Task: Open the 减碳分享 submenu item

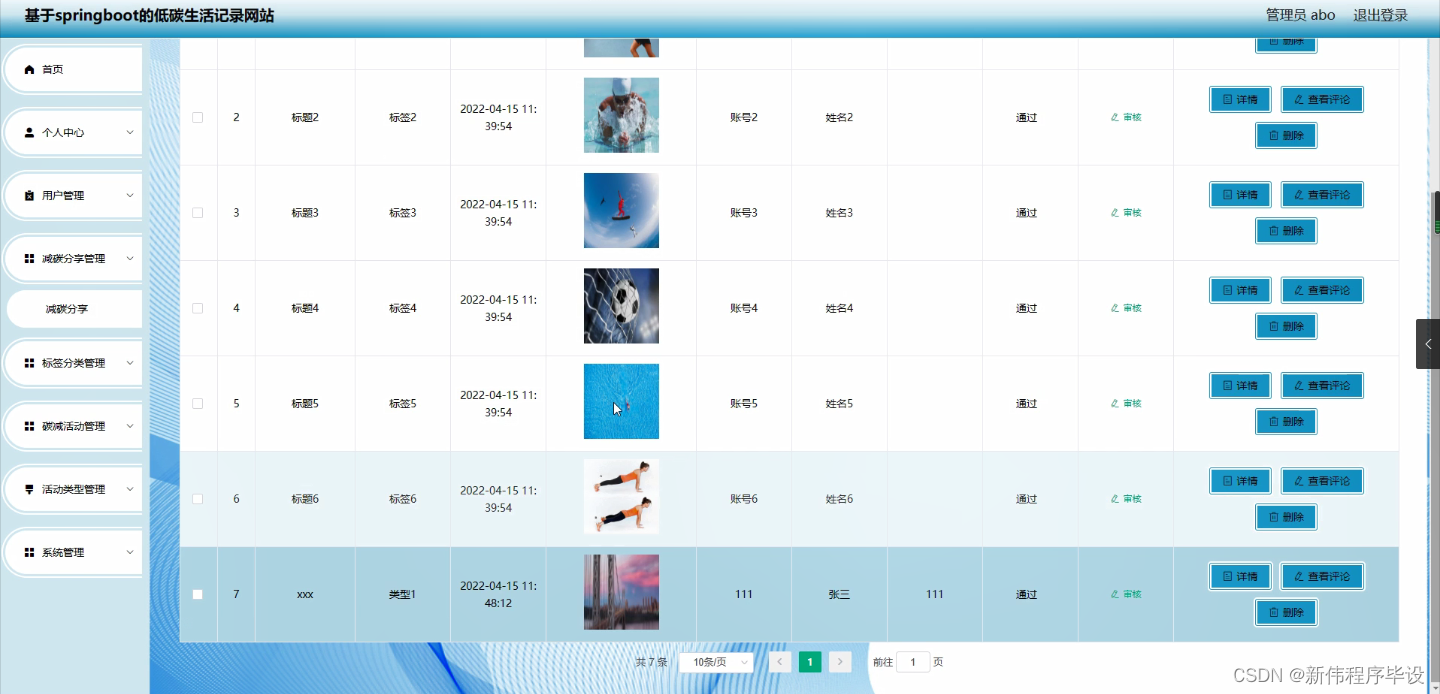Action: click(x=74, y=309)
